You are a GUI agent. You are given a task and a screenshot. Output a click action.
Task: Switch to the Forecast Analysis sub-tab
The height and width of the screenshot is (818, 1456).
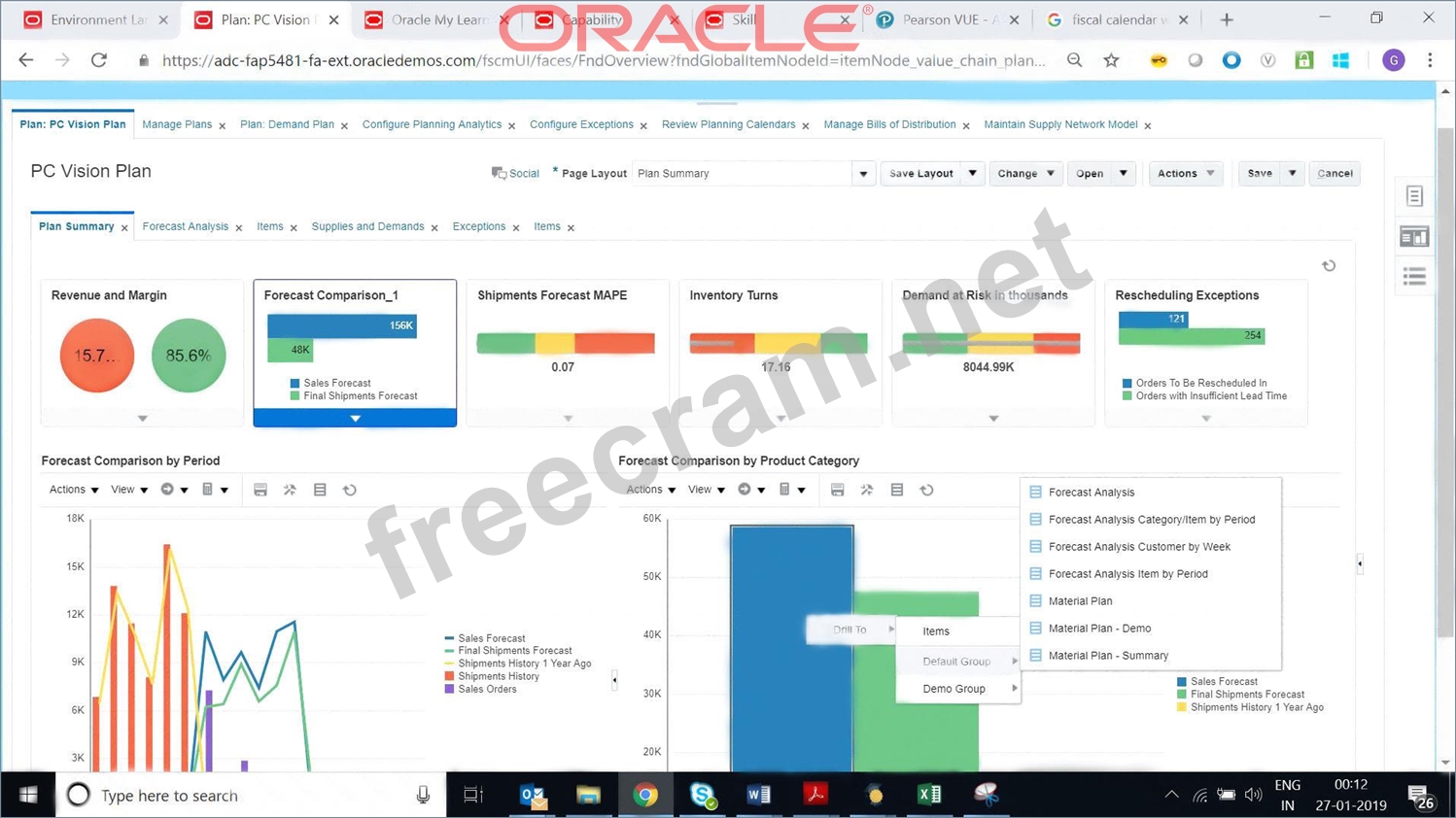click(x=185, y=226)
